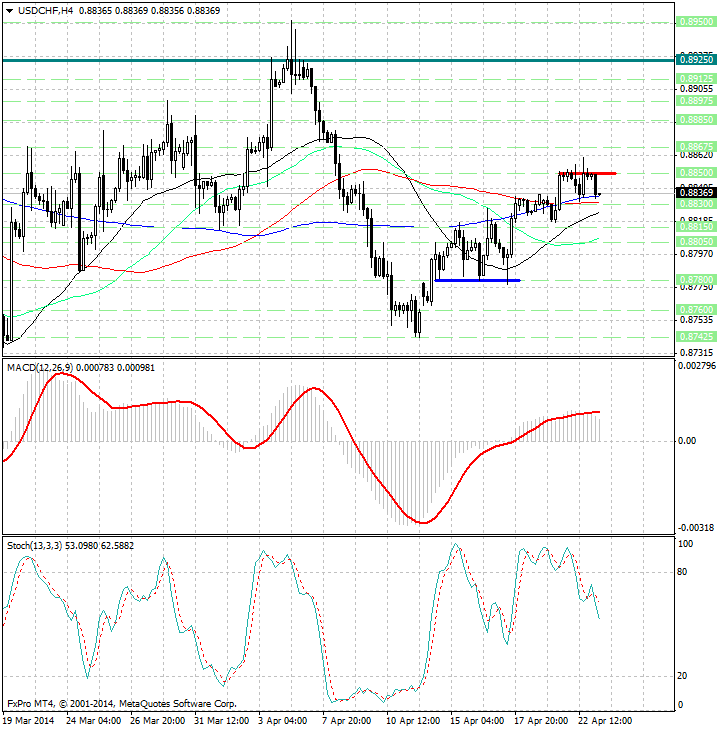Click the 0.88150 green price level label

point(693,227)
